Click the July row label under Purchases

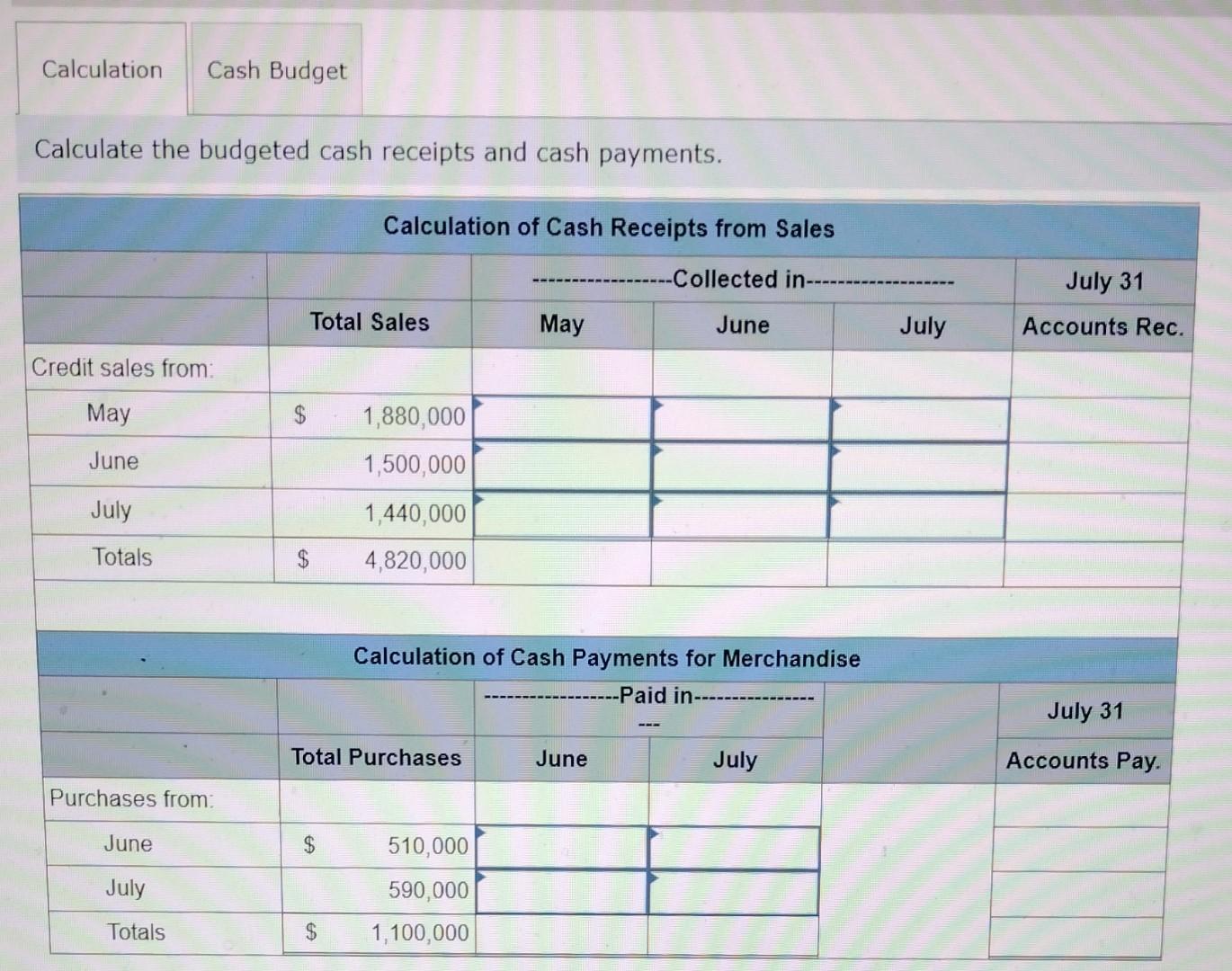(x=125, y=888)
